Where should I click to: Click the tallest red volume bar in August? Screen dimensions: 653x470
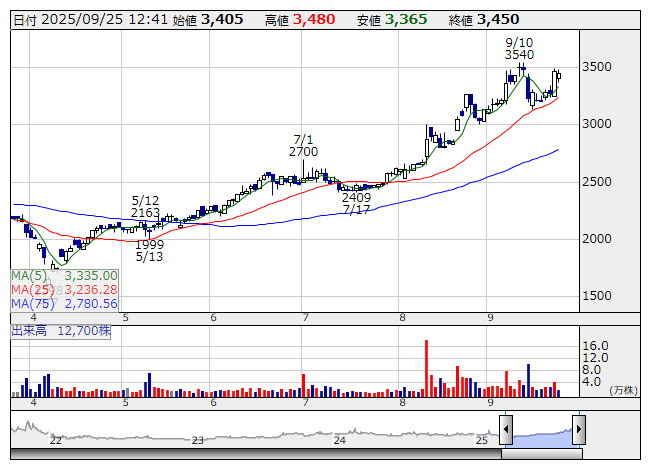click(x=427, y=368)
